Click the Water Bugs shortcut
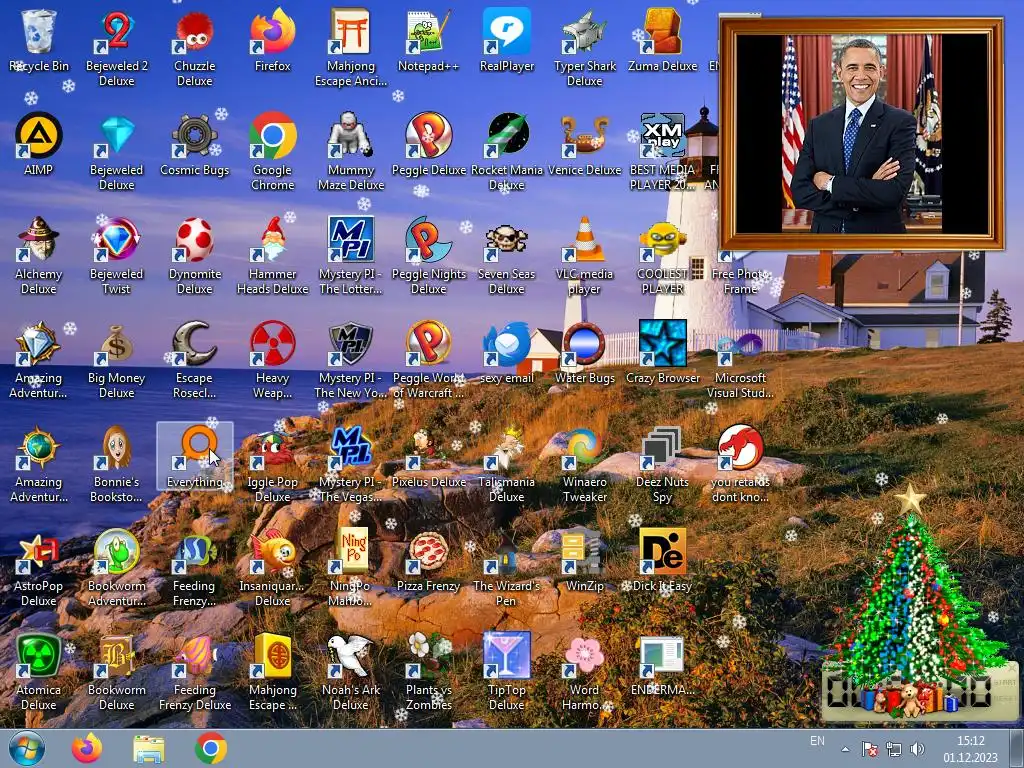The image size is (1024, 768). [584, 343]
